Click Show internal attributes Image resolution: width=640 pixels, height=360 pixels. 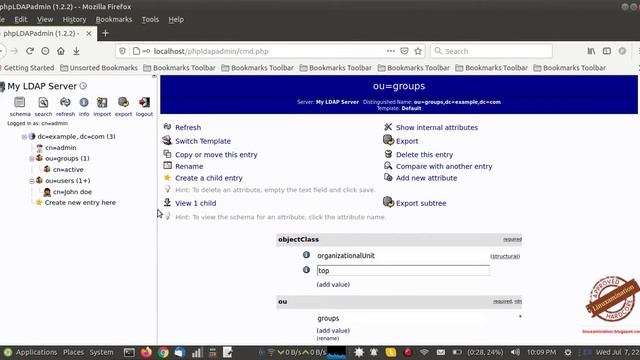coord(437,127)
